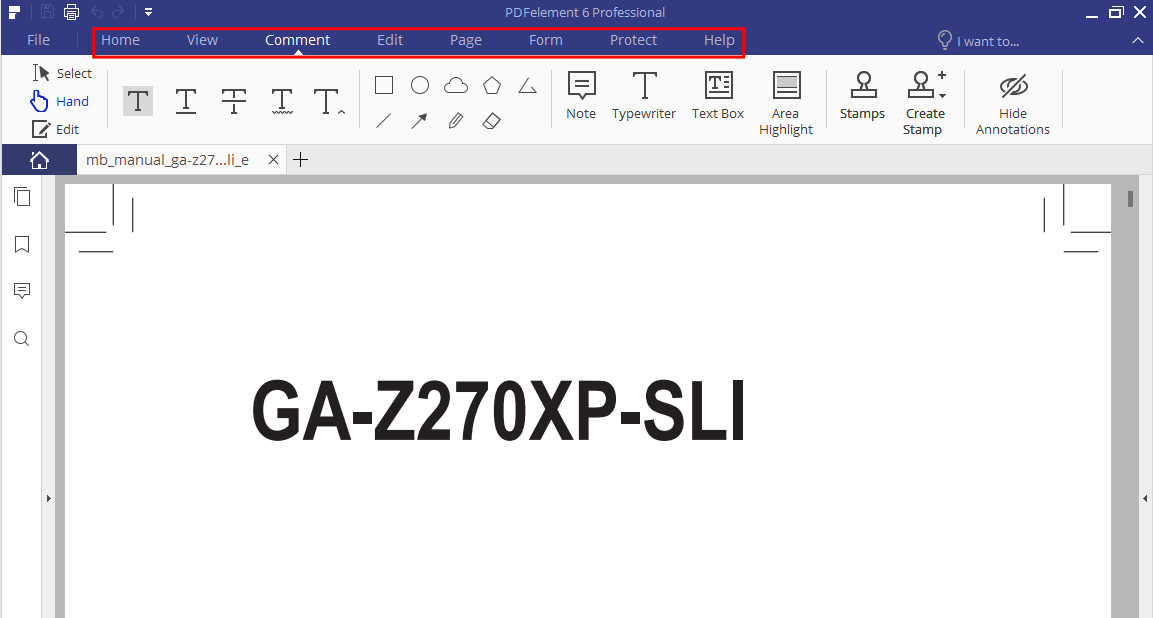Insert a Text Box
This screenshot has width=1153, height=618.
tap(718, 96)
